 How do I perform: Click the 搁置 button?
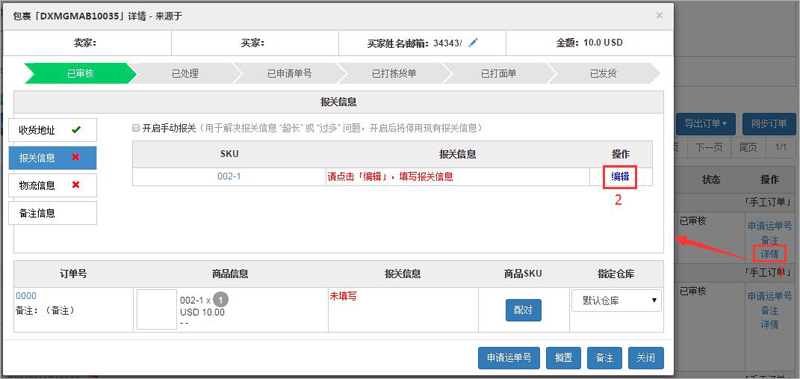563,358
